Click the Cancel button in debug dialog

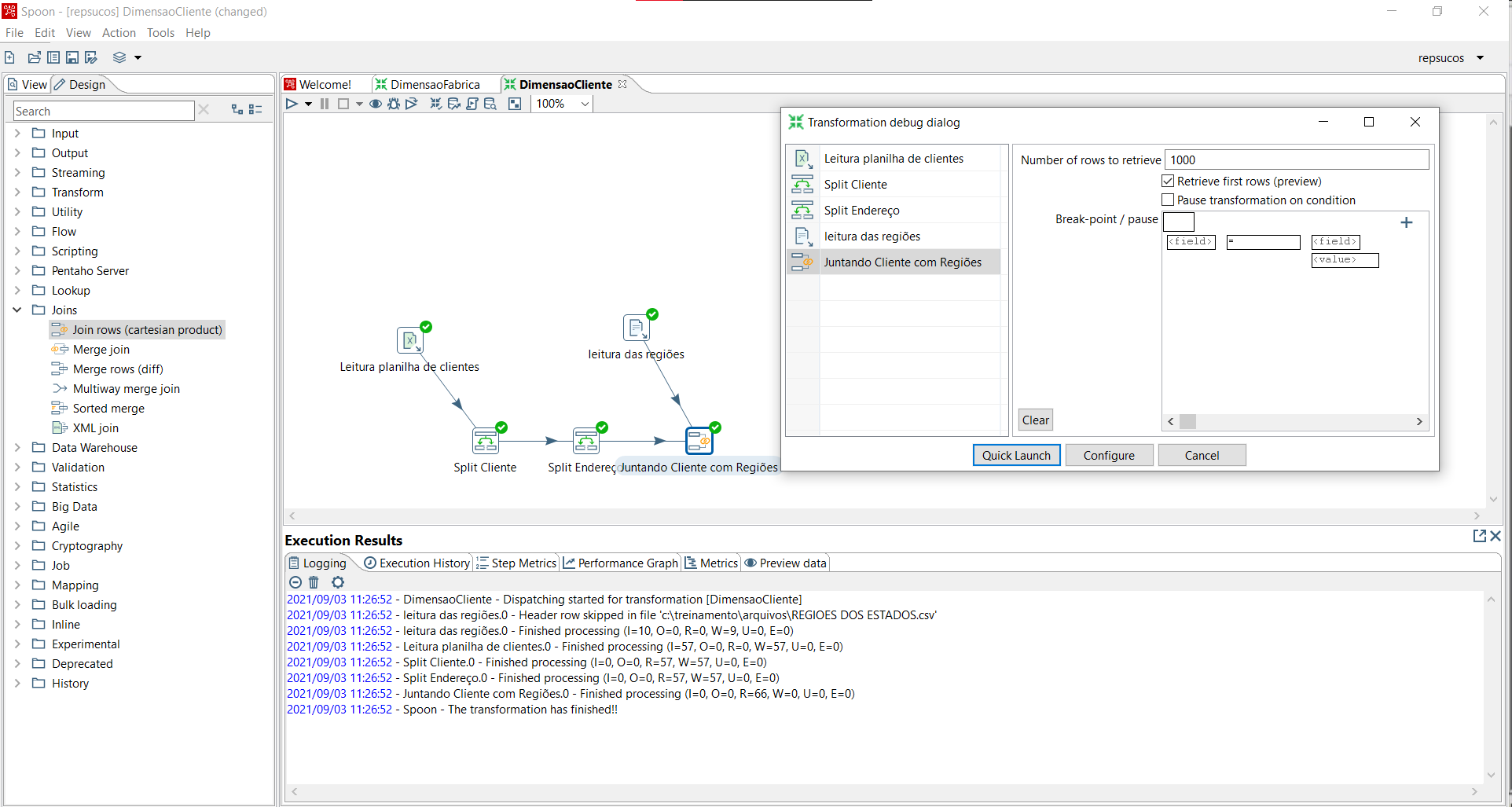[x=1202, y=456]
